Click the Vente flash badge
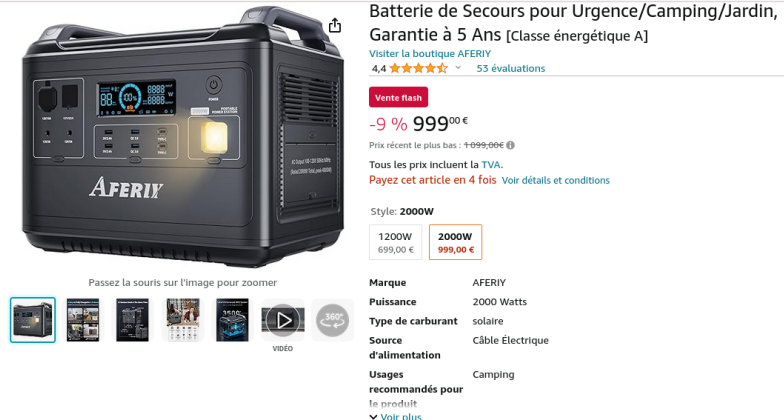The height and width of the screenshot is (420, 784). tap(398, 98)
